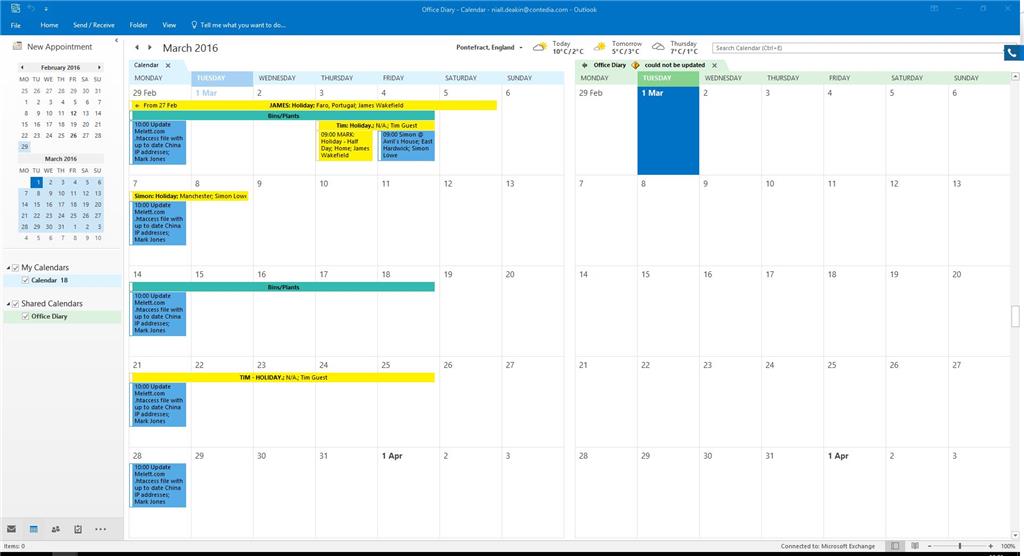Screen dimensions: 1024x556
Task: Open Mail view in navigation bar
Action: pos(11,529)
